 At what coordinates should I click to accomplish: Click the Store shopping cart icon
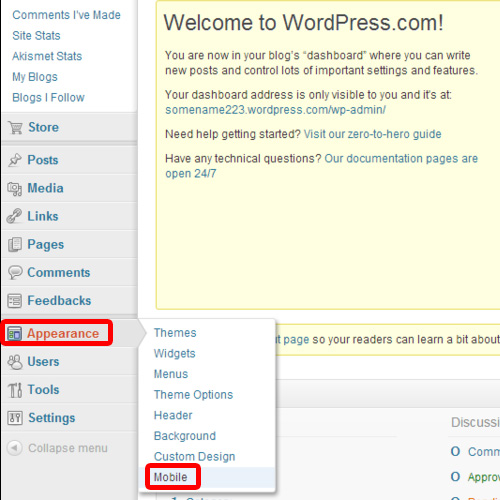(16, 128)
